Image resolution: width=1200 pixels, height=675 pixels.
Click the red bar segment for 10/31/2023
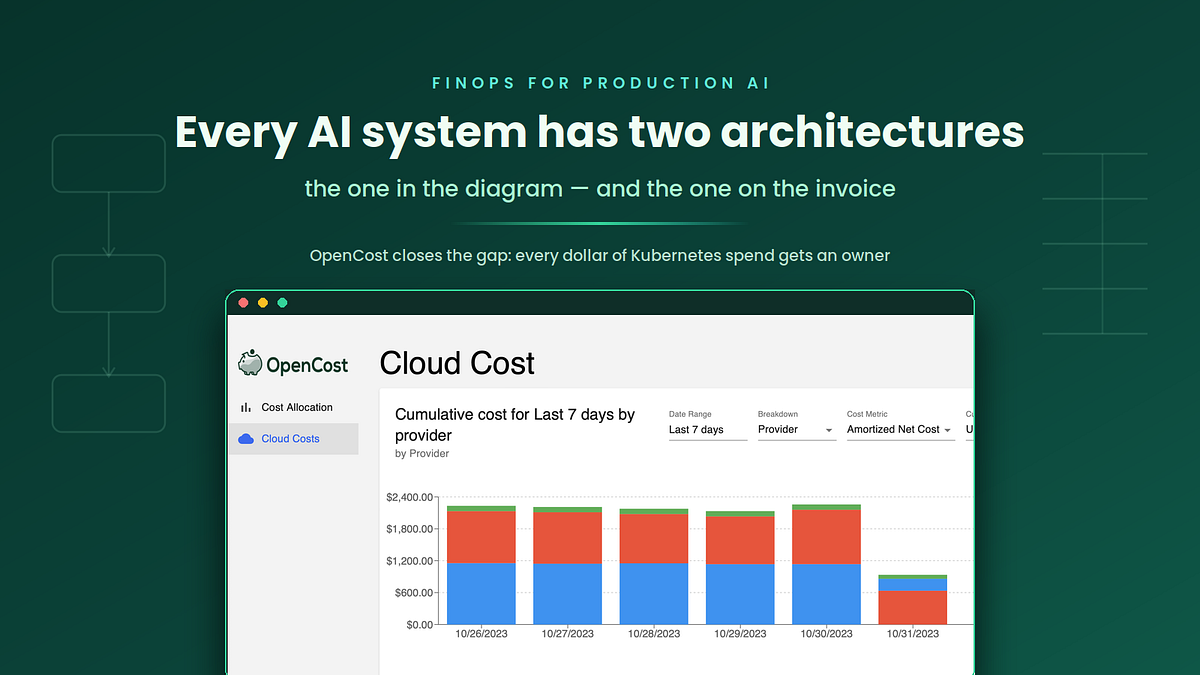(x=913, y=607)
